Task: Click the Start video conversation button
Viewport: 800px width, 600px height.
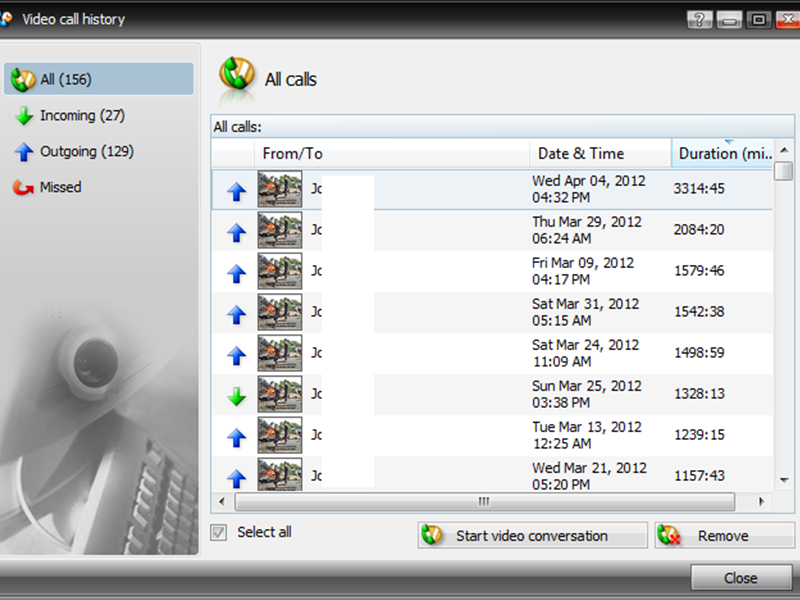Action: pos(531,536)
